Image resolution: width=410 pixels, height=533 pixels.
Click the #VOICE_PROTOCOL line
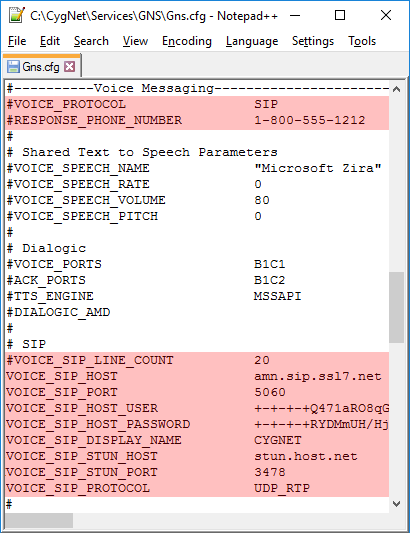click(x=197, y=104)
